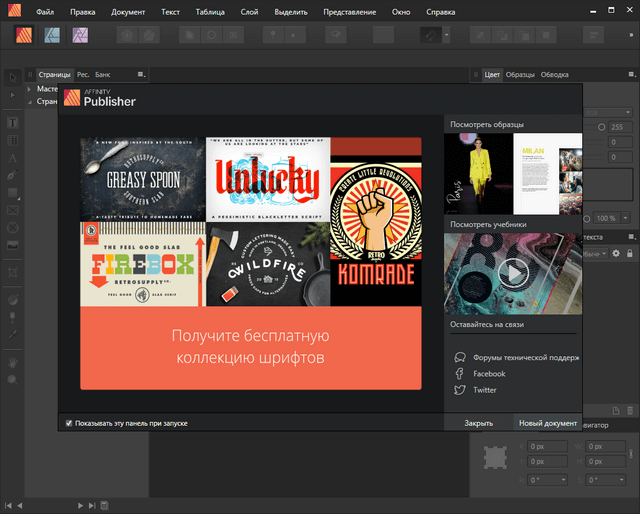The image size is (640, 514).
Task: Switch to the Designer persona icon
Action: pyautogui.click(x=52, y=35)
